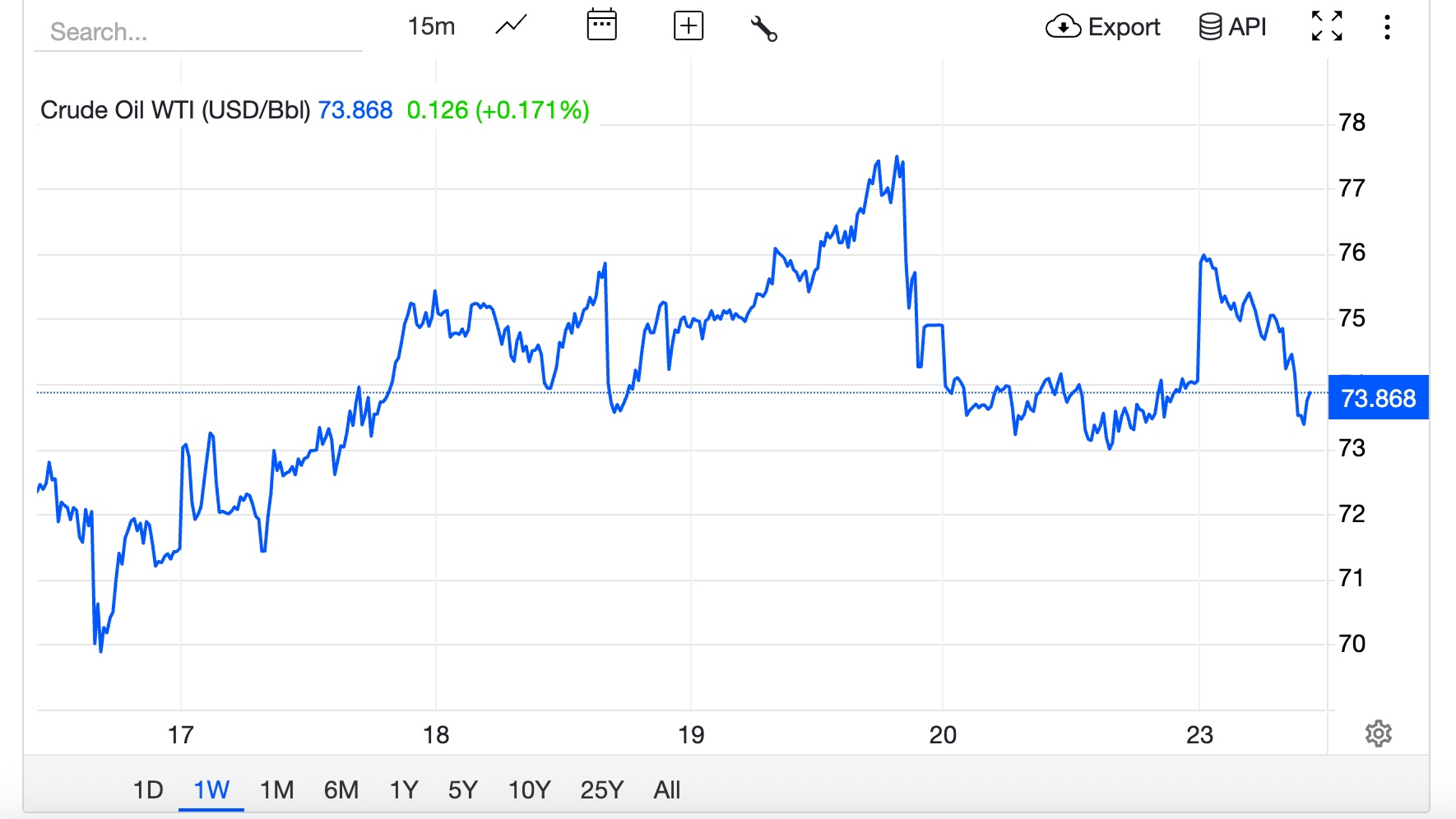
Task: Show All available history
Action: tap(666, 790)
